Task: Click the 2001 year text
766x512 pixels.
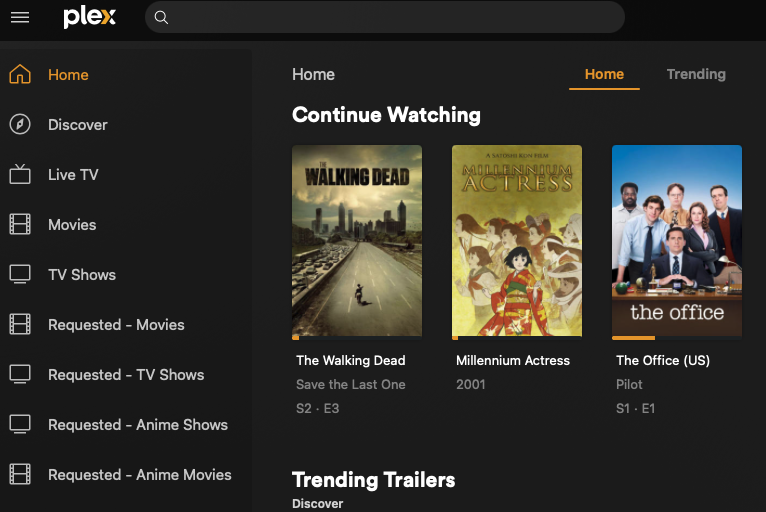Action: (470, 384)
